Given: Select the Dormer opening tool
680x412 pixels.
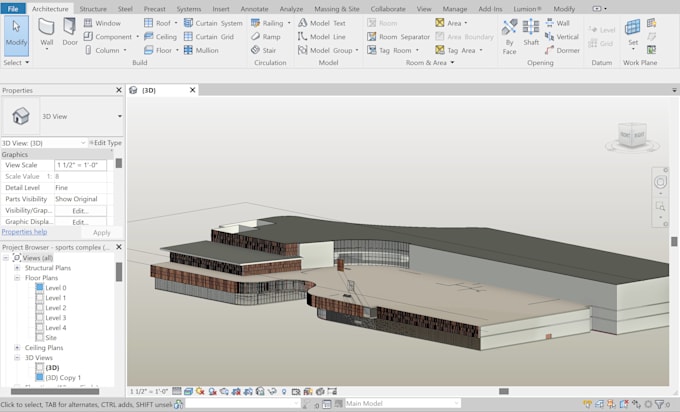Looking at the screenshot, I should coord(562,50).
